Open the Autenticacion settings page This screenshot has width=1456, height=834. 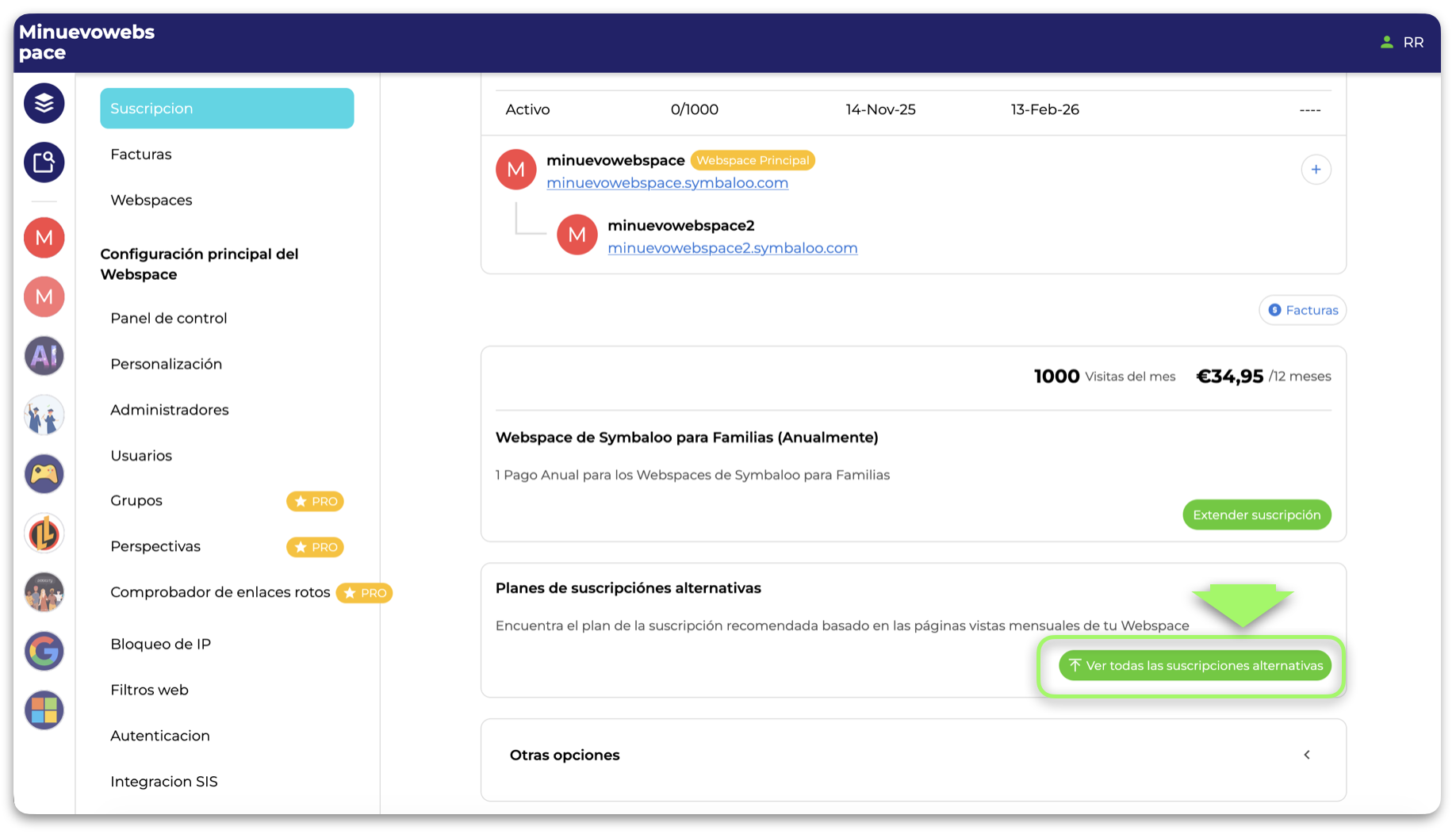point(160,736)
